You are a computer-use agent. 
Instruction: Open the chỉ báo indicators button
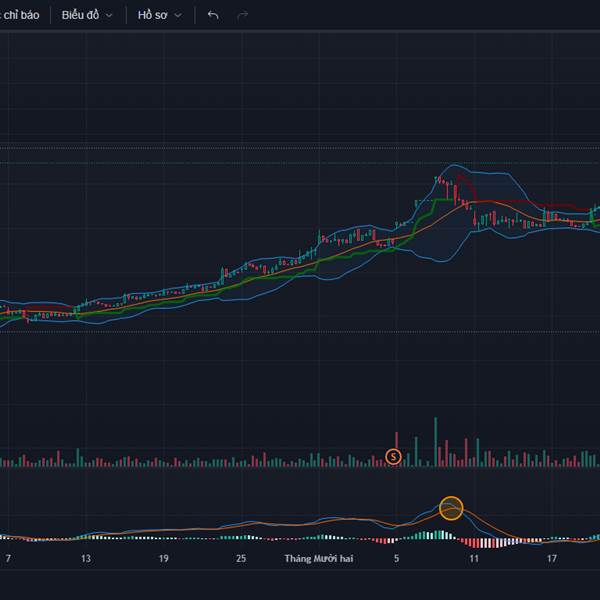click(20, 15)
